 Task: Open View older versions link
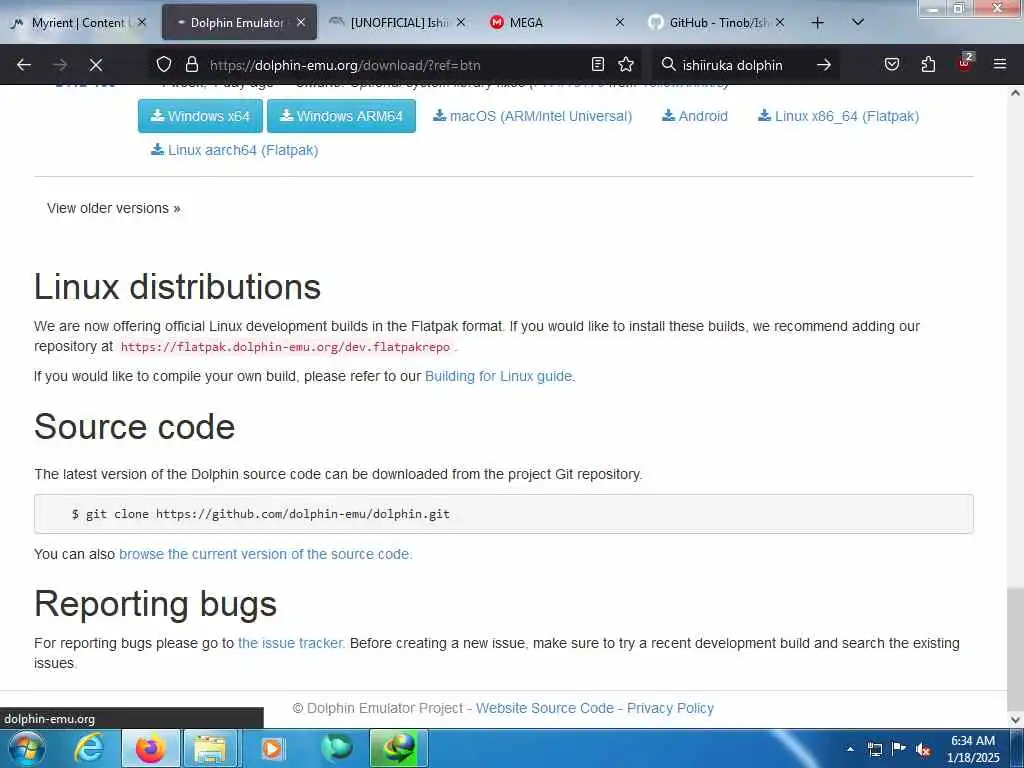coord(114,208)
